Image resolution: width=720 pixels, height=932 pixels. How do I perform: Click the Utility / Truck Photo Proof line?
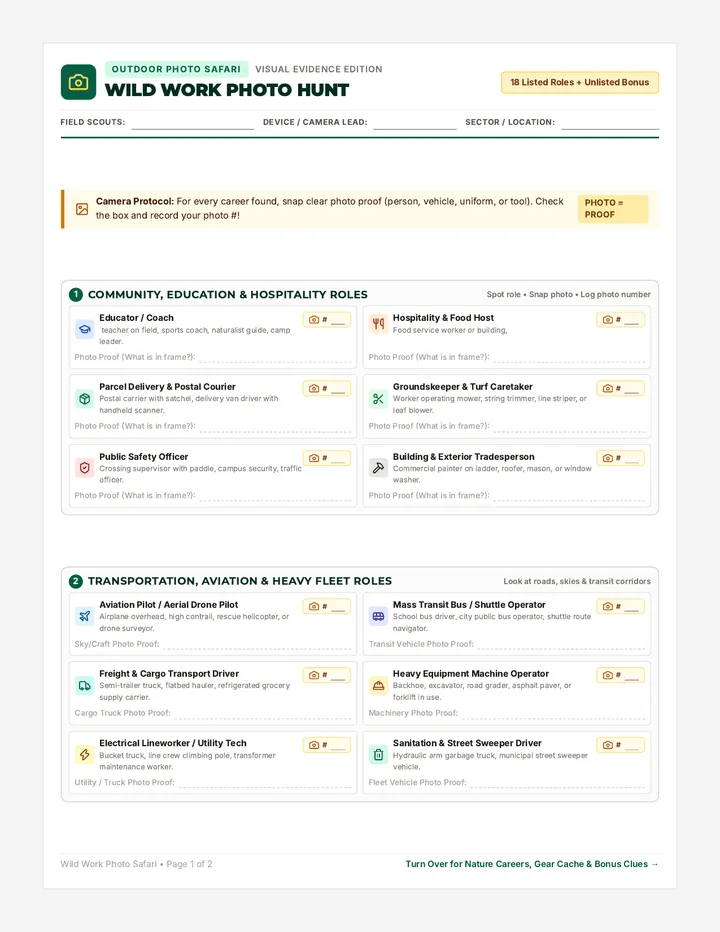click(265, 783)
